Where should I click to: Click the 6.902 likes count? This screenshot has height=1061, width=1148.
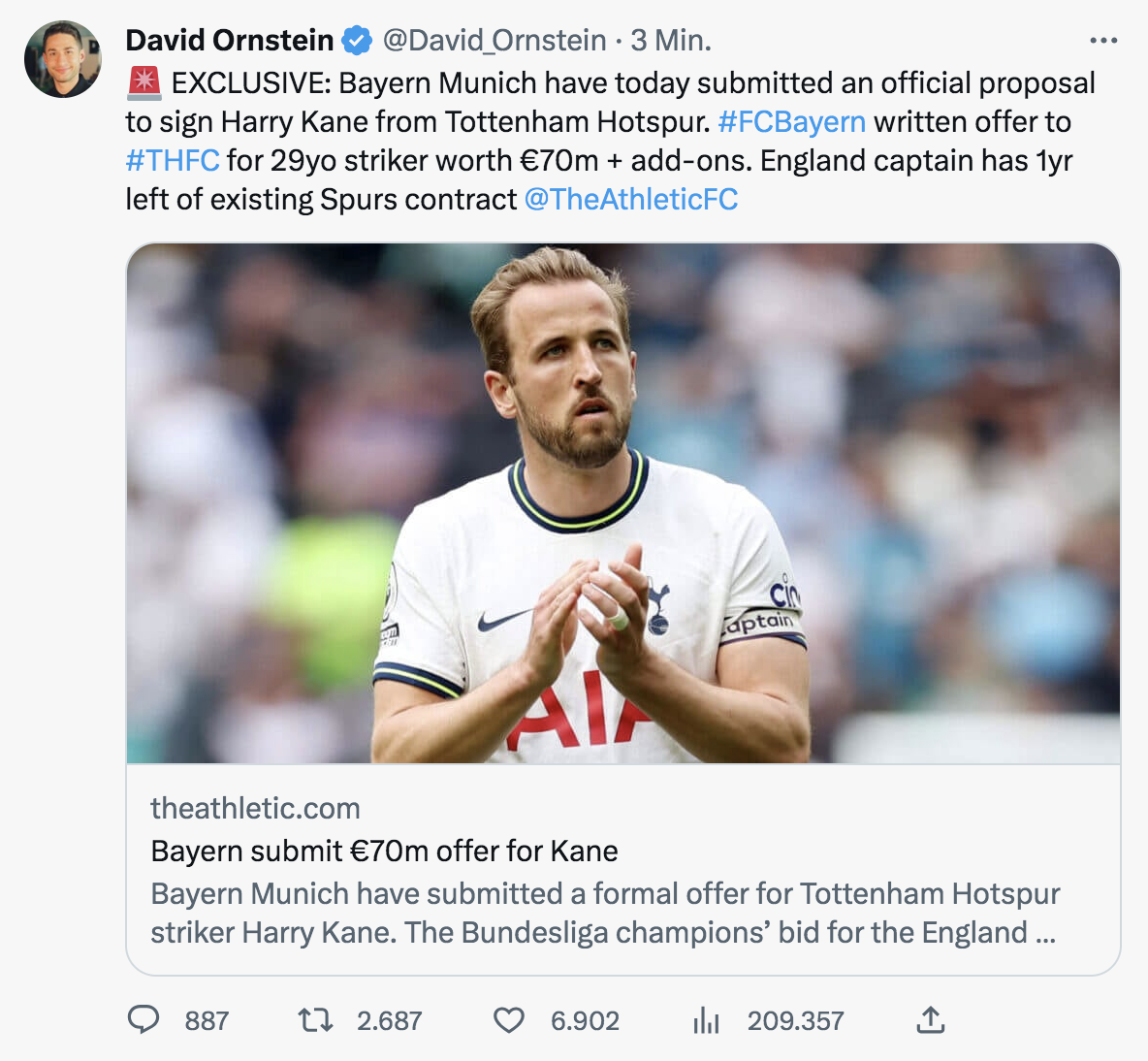585,1020
